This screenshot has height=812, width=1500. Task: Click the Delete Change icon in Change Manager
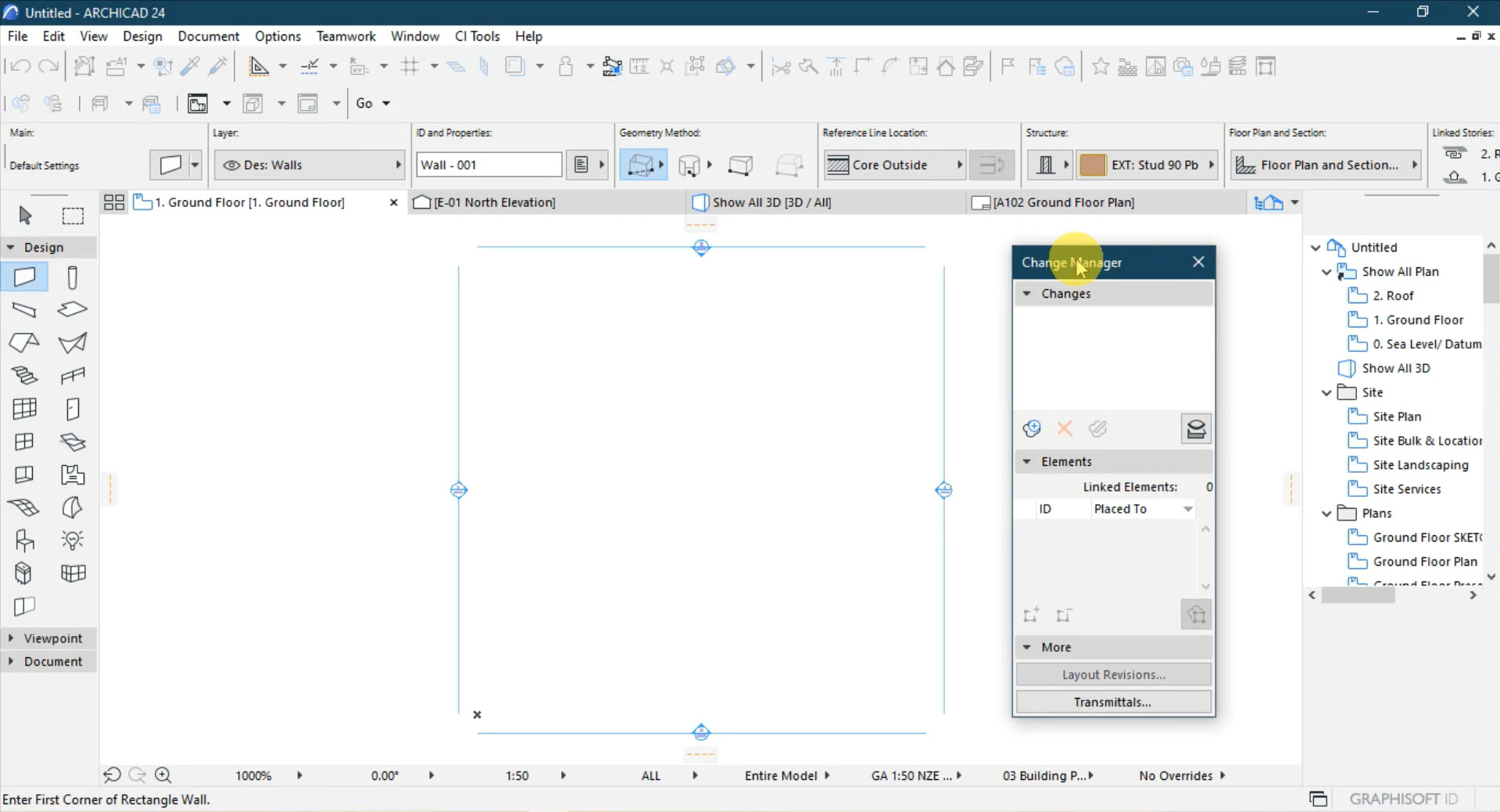(1063, 428)
